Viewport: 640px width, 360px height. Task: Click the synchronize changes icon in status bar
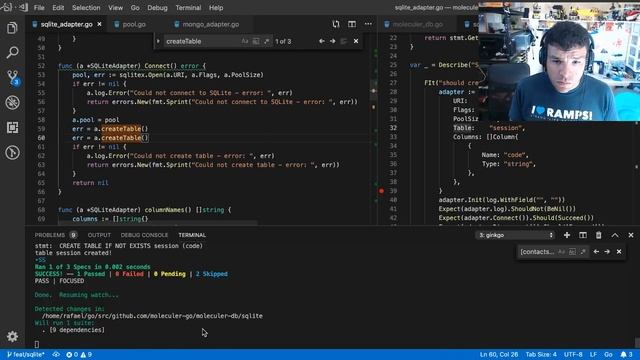(56, 355)
